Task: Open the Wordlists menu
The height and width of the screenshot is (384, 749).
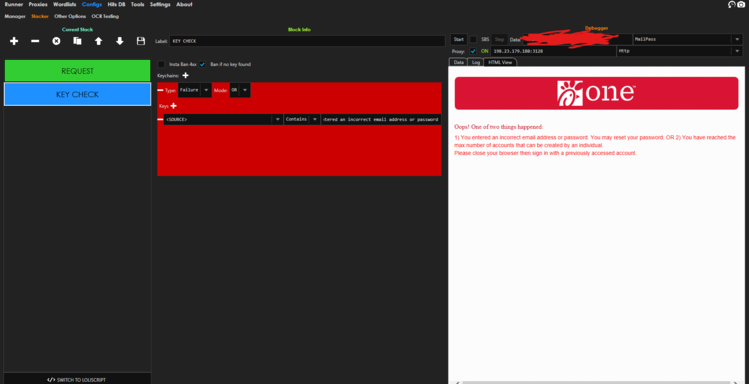Action: click(x=65, y=4)
